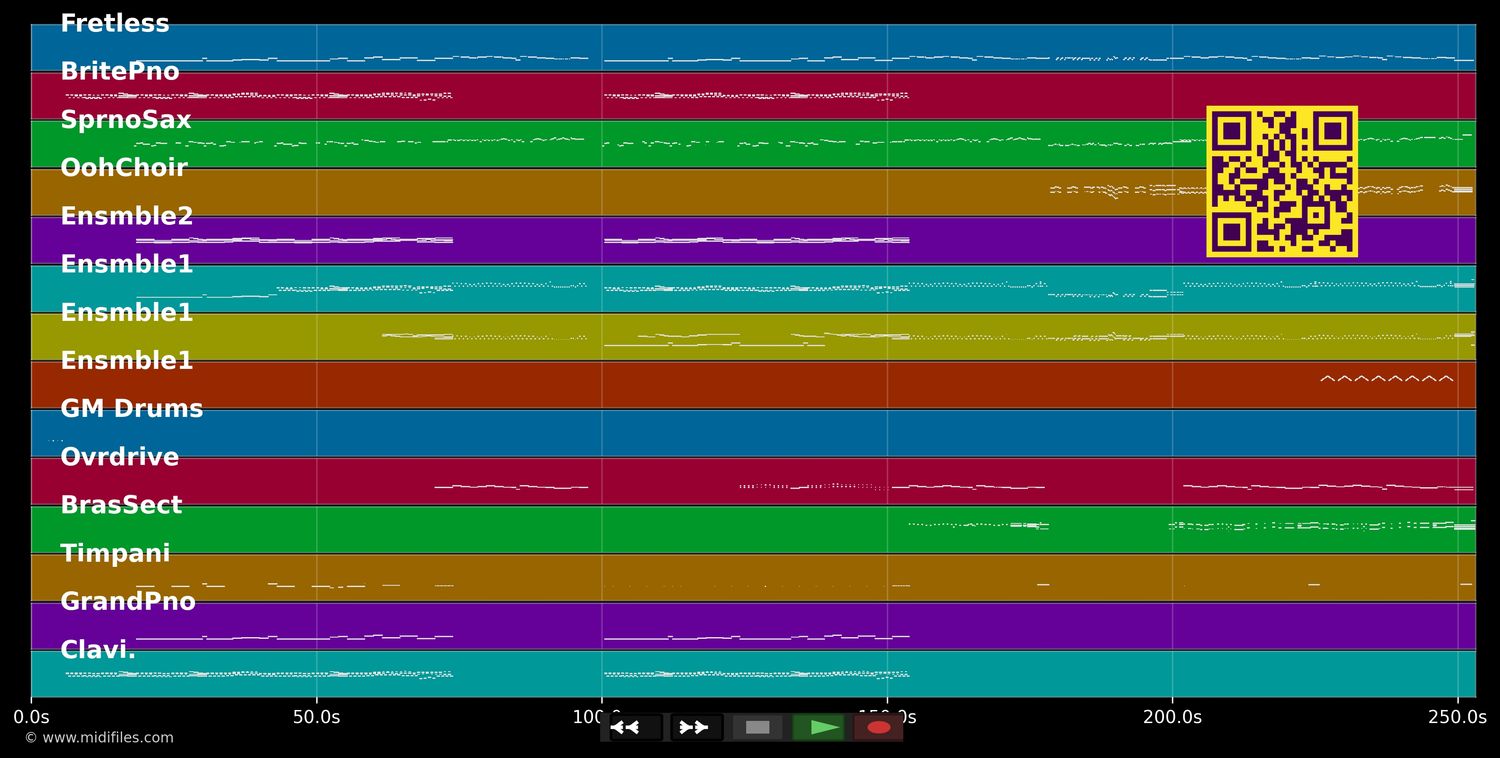Viewport: 1500px width, 758px height.
Task: Select the Timpani track label
Action: 115,552
